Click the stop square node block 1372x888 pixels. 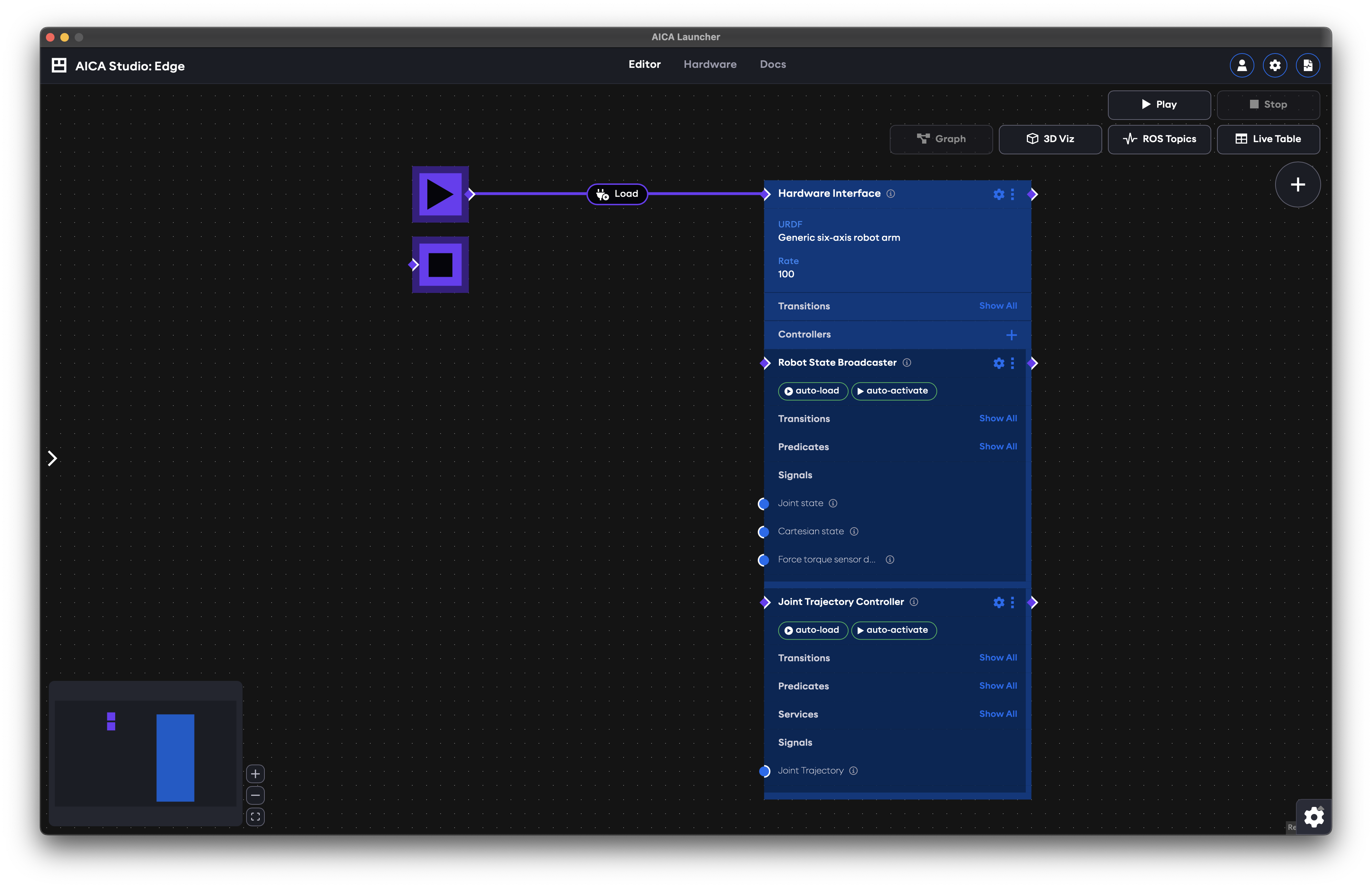[x=440, y=265]
